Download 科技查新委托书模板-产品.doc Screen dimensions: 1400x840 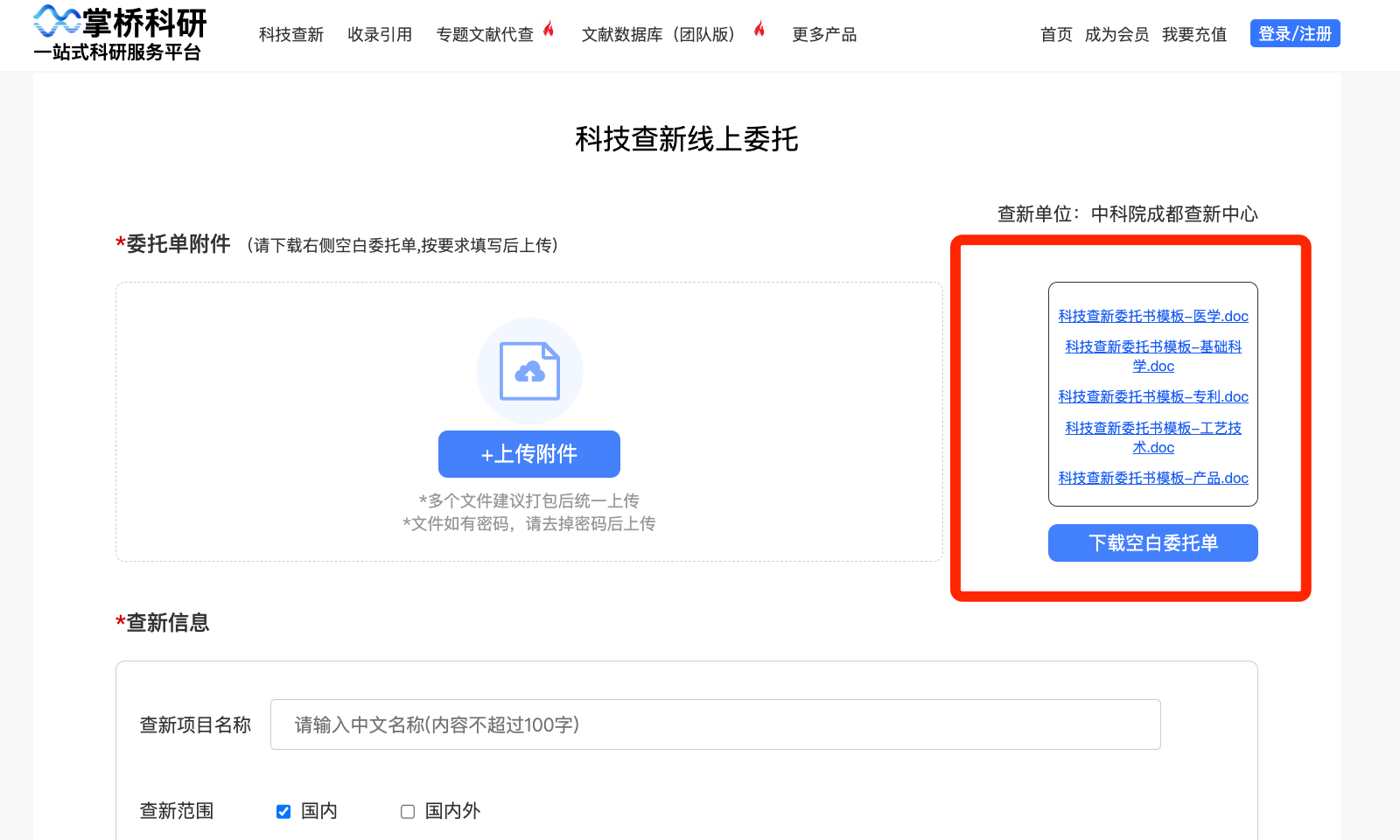pyautogui.click(x=1153, y=478)
